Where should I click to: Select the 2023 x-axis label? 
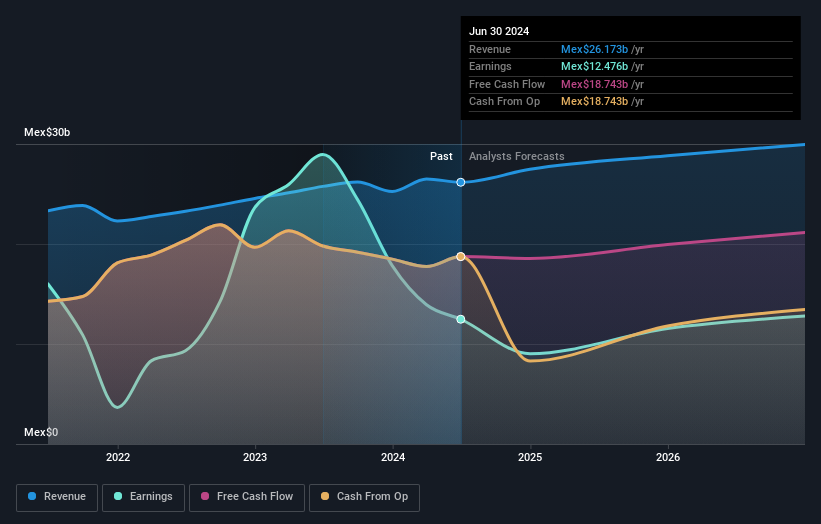click(255, 457)
